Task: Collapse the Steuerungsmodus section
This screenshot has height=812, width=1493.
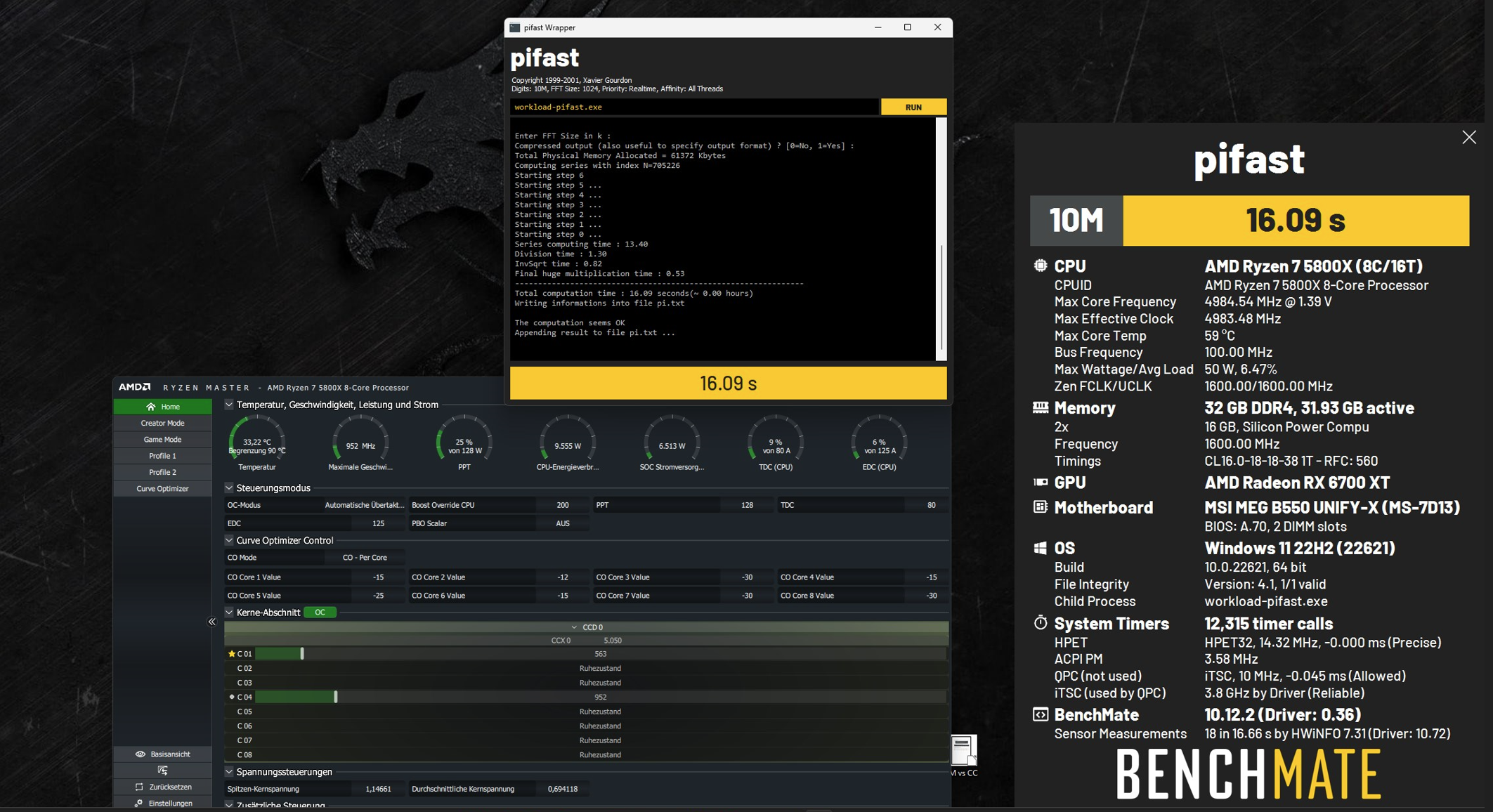Action: pyautogui.click(x=229, y=487)
